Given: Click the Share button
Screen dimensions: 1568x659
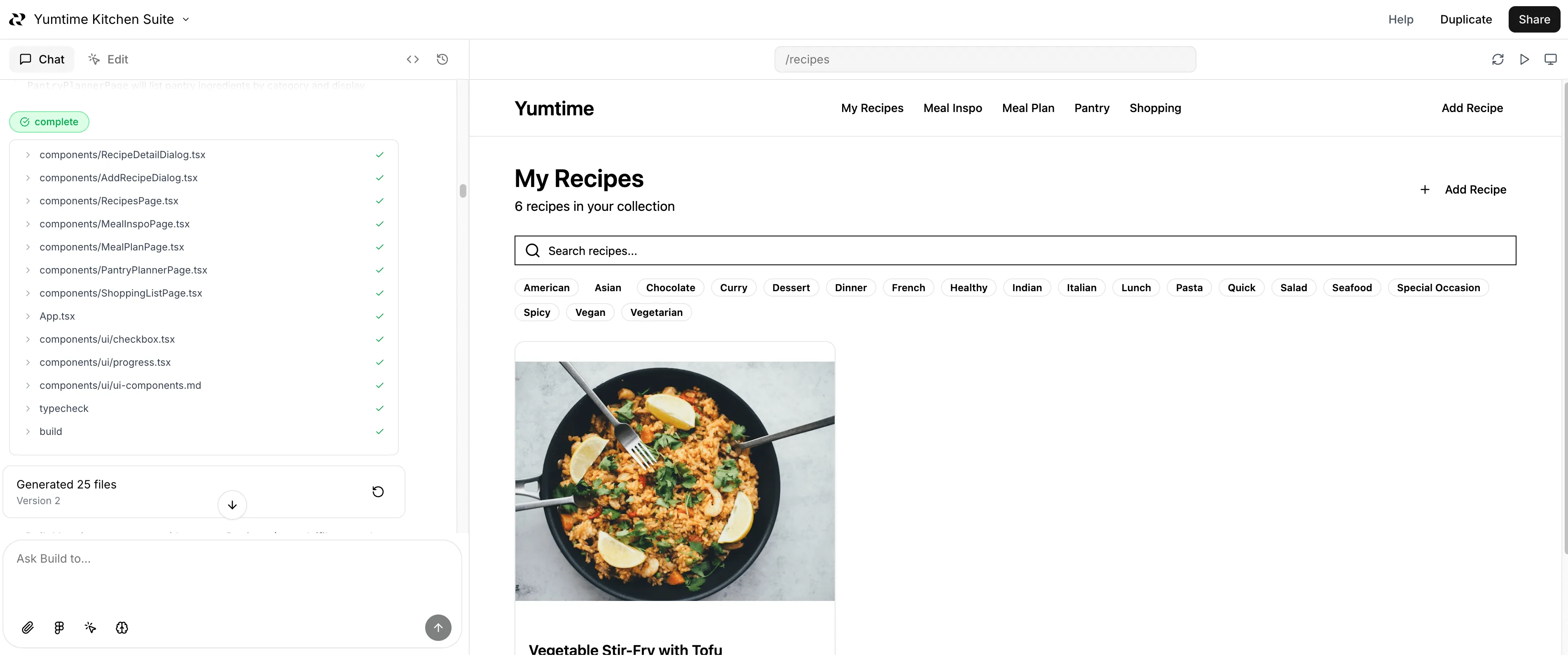Looking at the screenshot, I should [x=1534, y=19].
